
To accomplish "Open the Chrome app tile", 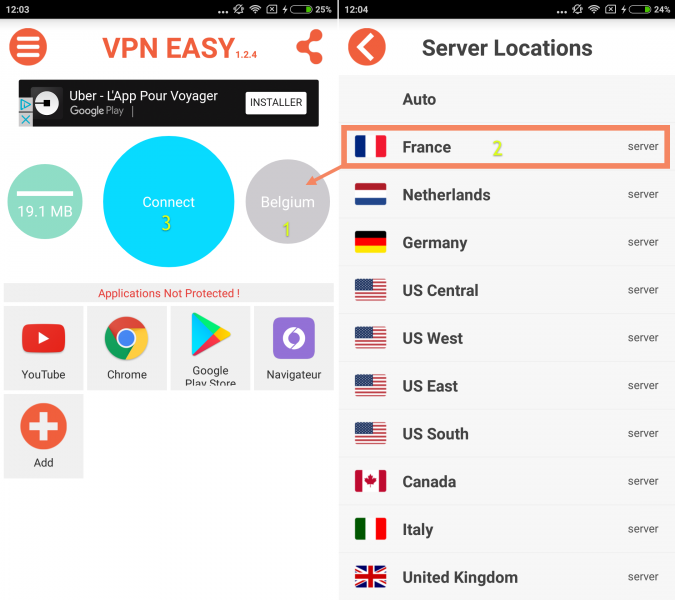I will coord(127,348).
